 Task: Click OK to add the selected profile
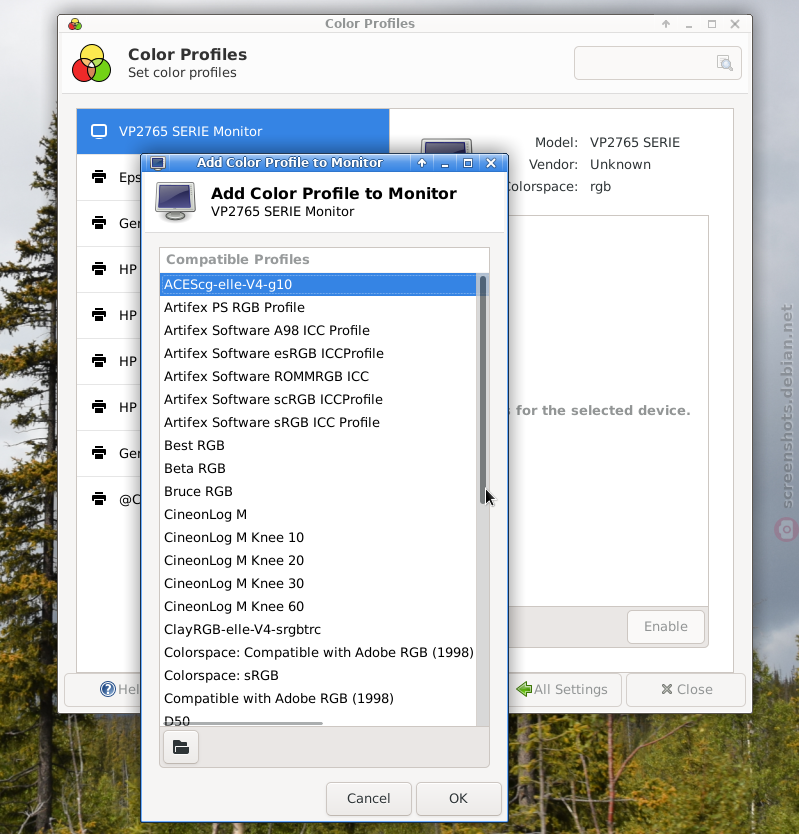click(459, 798)
